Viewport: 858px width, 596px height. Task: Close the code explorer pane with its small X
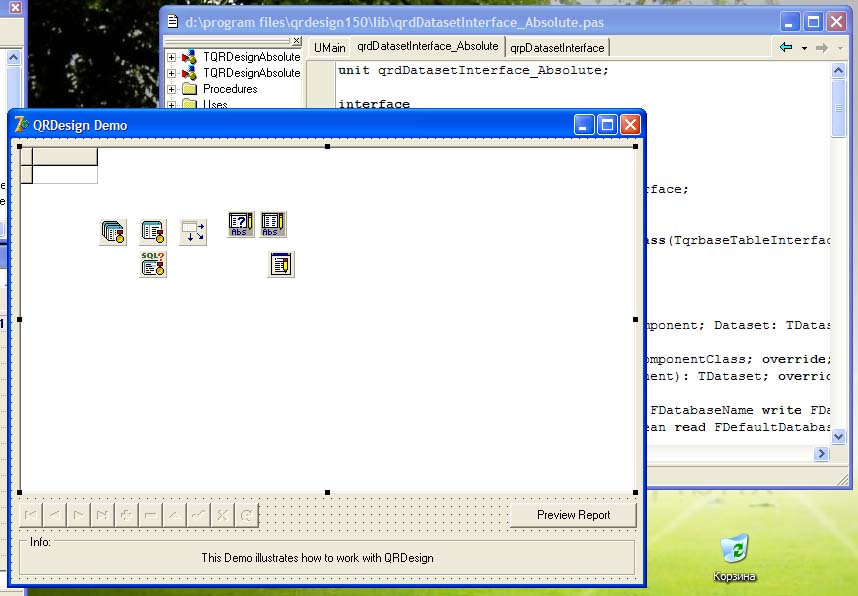[296, 41]
